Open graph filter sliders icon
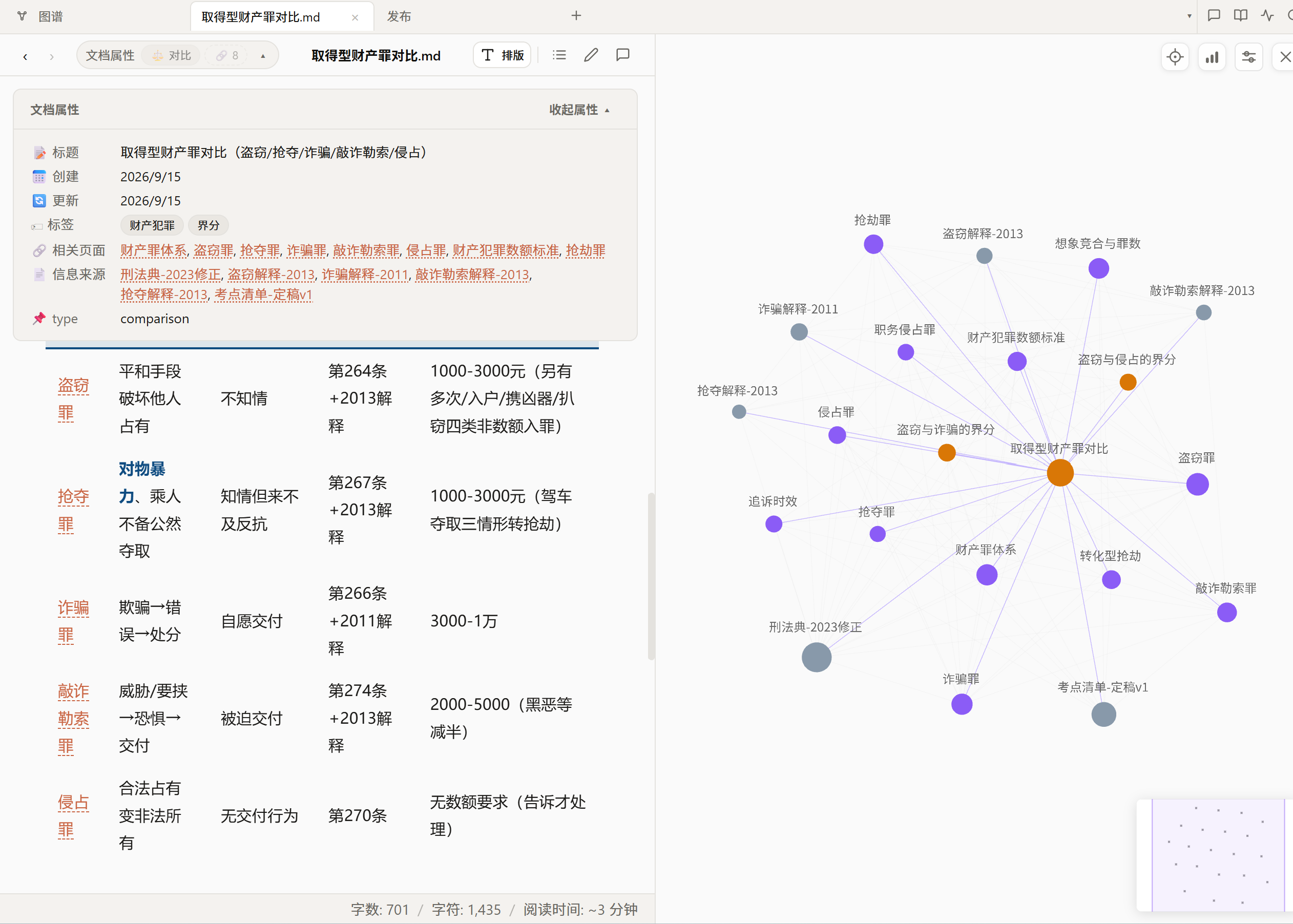This screenshot has width=1293, height=924. point(1248,57)
